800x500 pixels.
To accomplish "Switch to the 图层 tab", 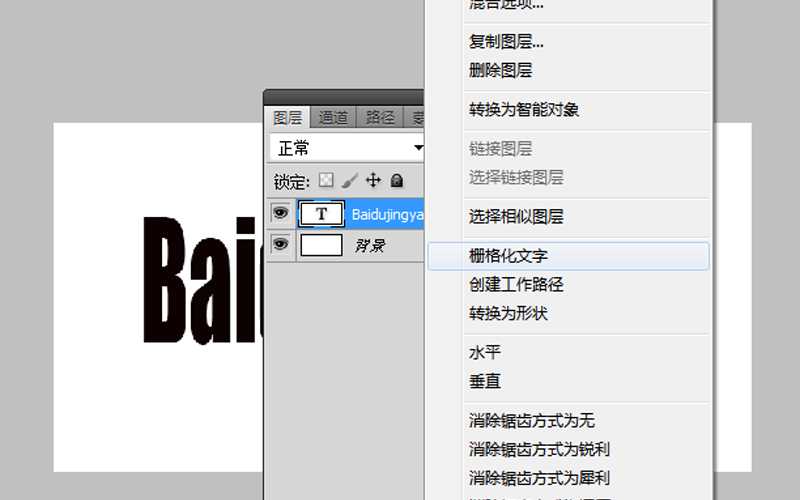I will 287,118.
